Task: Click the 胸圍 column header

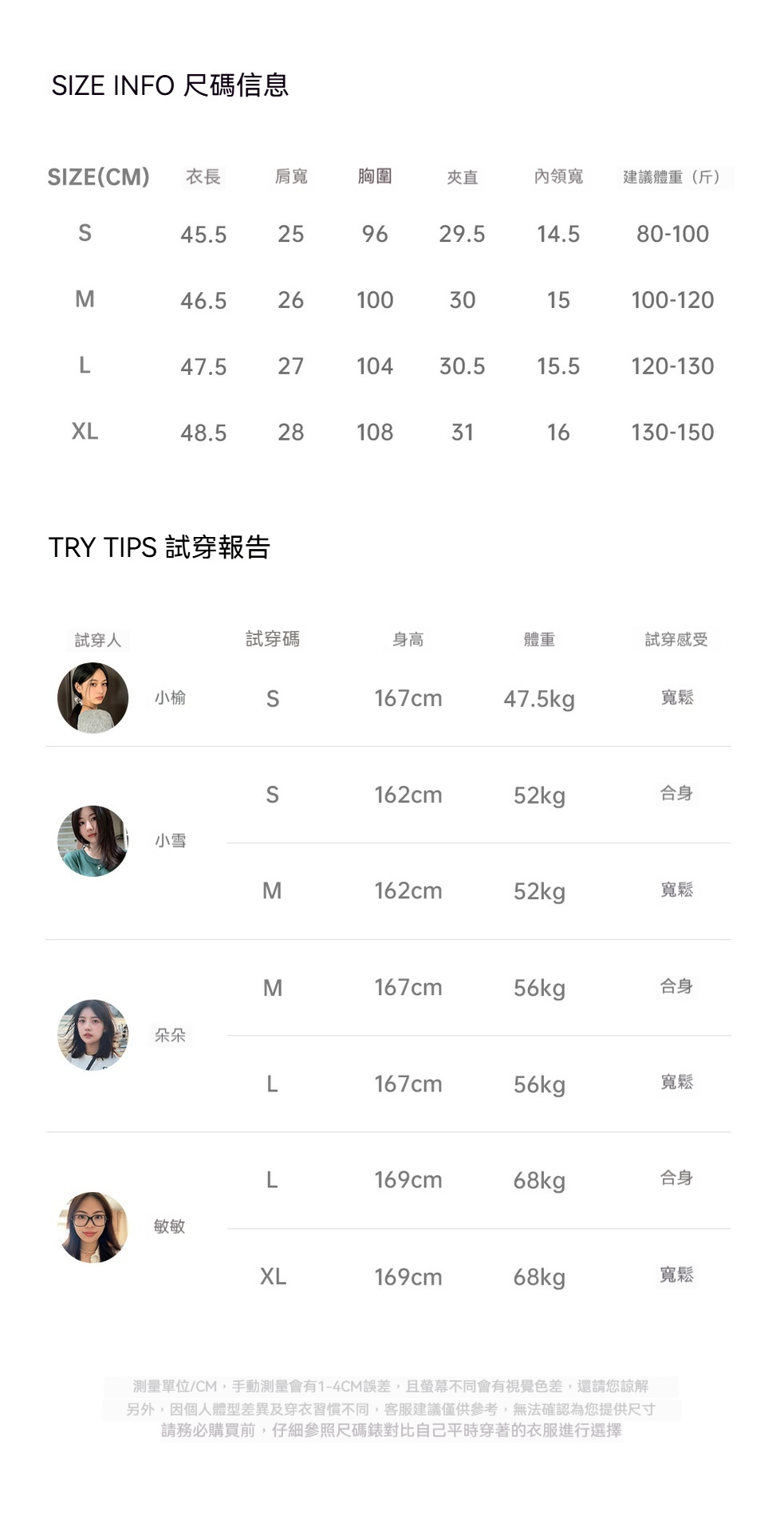Action: [375, 176]
